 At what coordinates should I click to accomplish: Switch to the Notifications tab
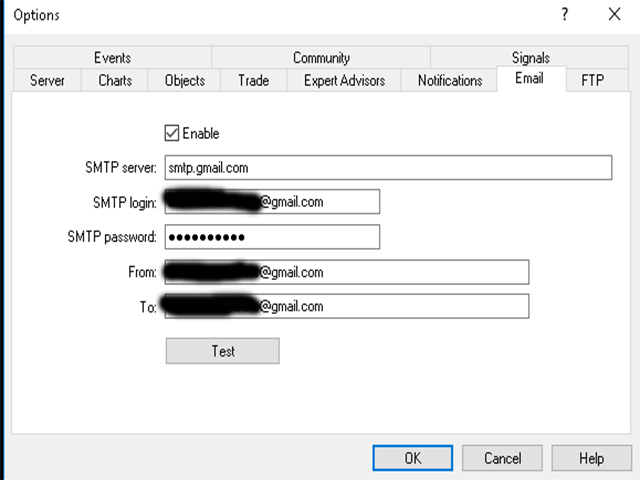450,81
